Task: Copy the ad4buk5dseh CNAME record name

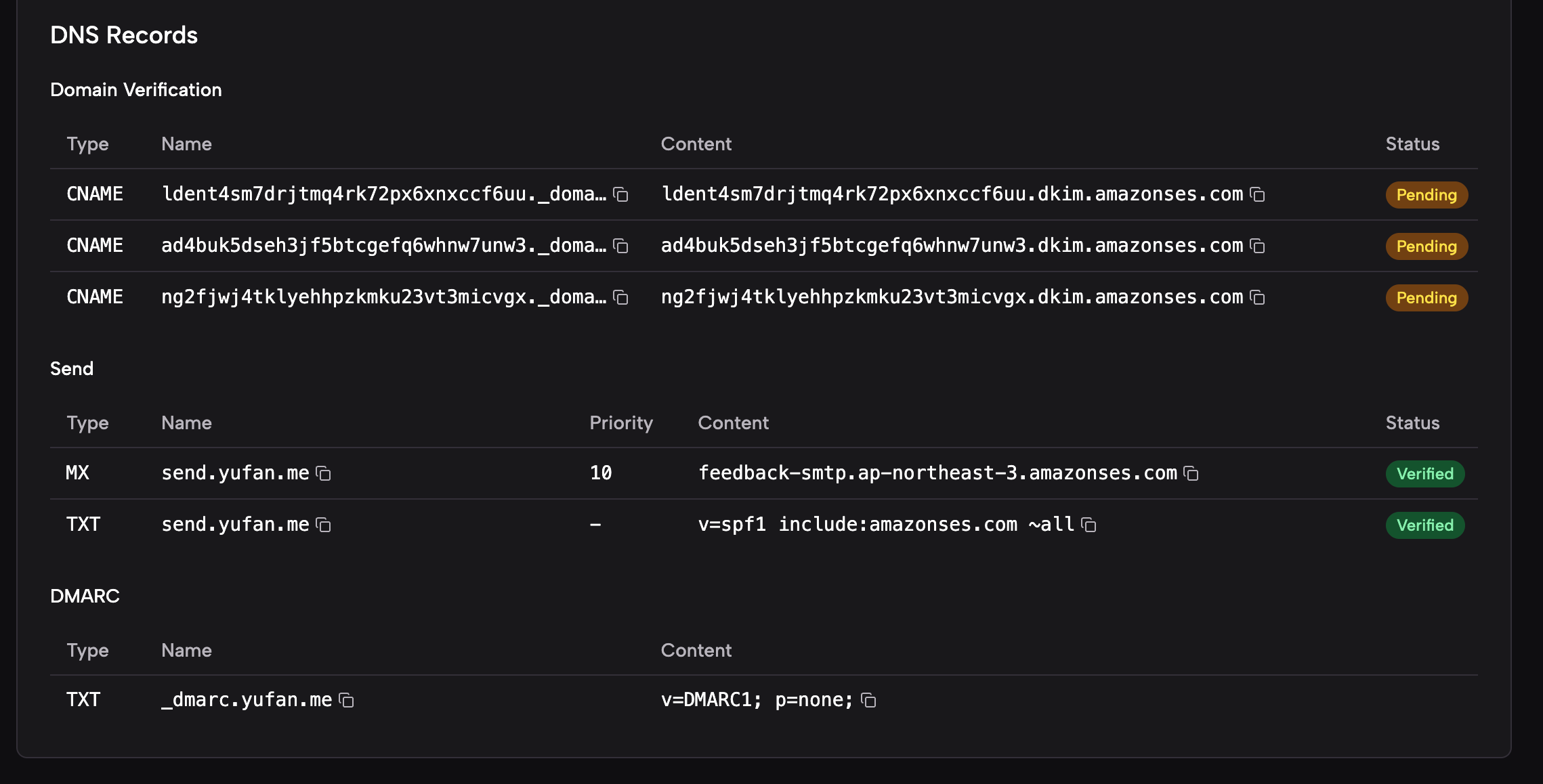Action: [x=620, y=246]
